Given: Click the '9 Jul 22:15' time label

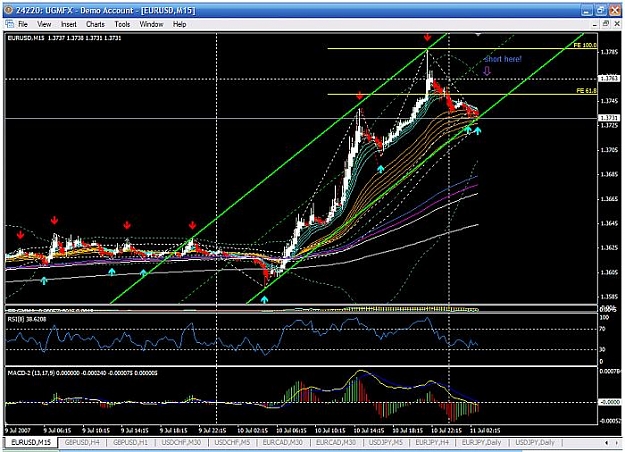Looking at the screenshot, I should tap(212, 430).
